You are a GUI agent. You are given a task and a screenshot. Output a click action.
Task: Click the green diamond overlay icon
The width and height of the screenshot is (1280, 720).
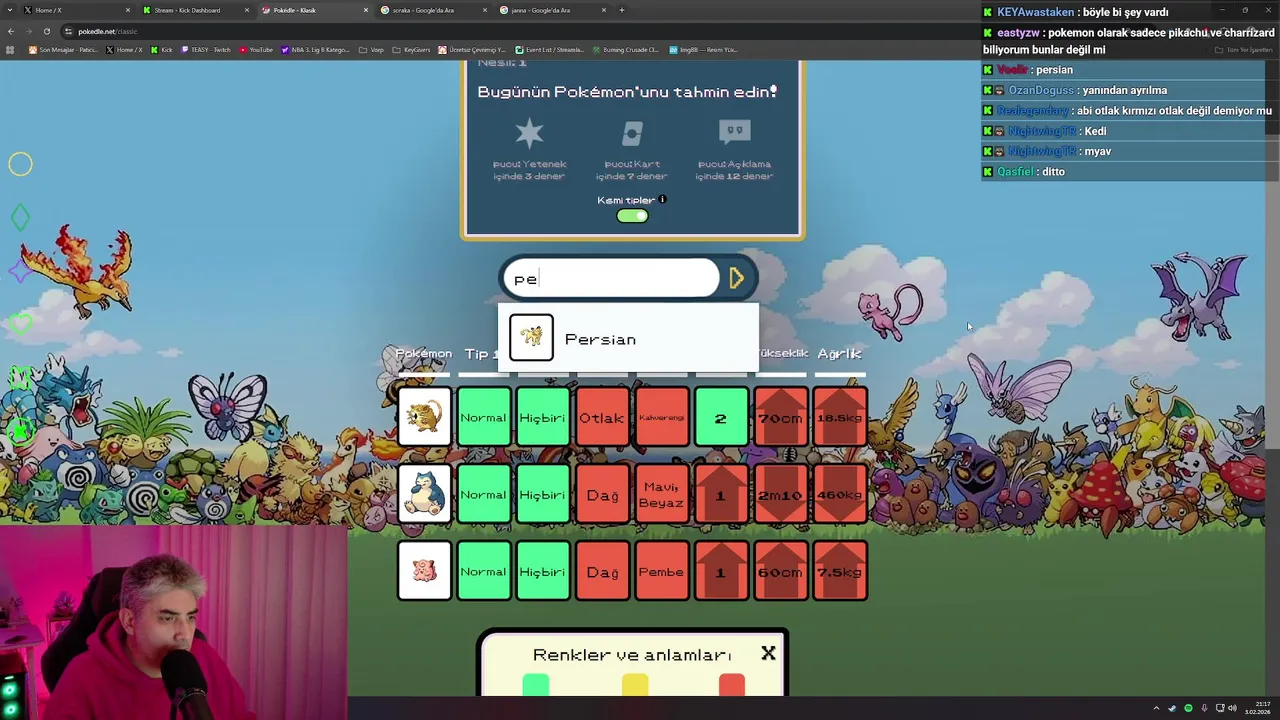point(20,217)
